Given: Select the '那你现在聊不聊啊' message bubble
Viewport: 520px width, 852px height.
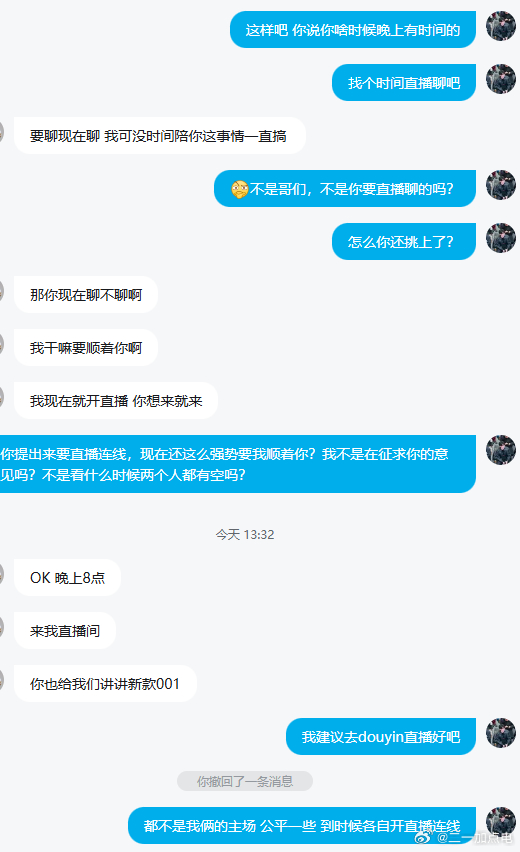Looking at the screenshot, I should click(86, 295).
